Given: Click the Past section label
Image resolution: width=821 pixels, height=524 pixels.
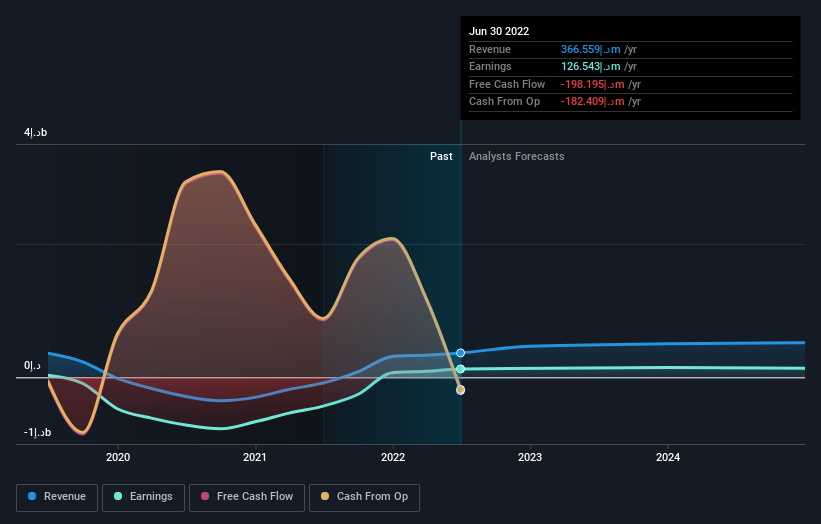Looking at the screenshot, I should coord(441,156).
